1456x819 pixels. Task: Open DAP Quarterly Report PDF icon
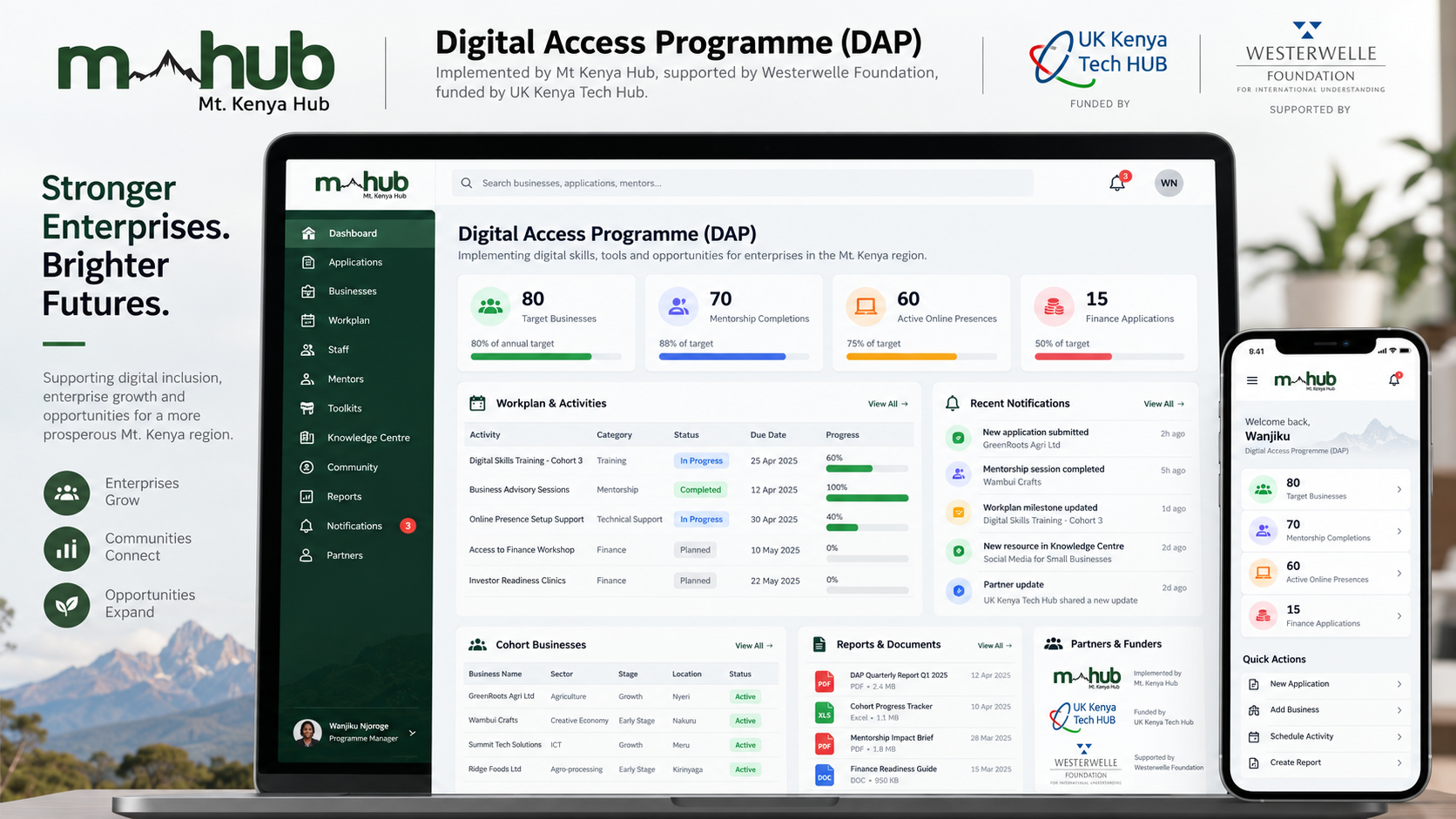(825, 681)
